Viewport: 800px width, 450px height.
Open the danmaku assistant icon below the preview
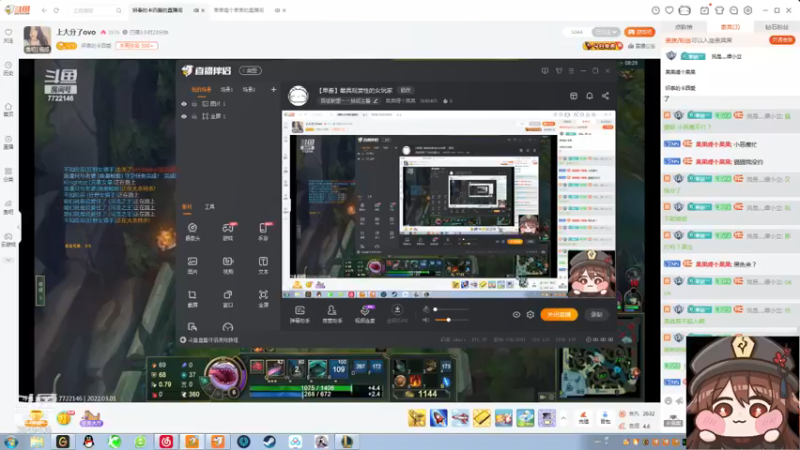click(x=300, y=310)
